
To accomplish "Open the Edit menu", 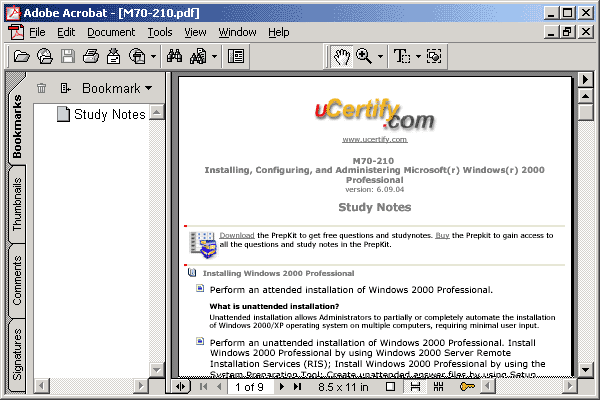I will click(66, 33).
